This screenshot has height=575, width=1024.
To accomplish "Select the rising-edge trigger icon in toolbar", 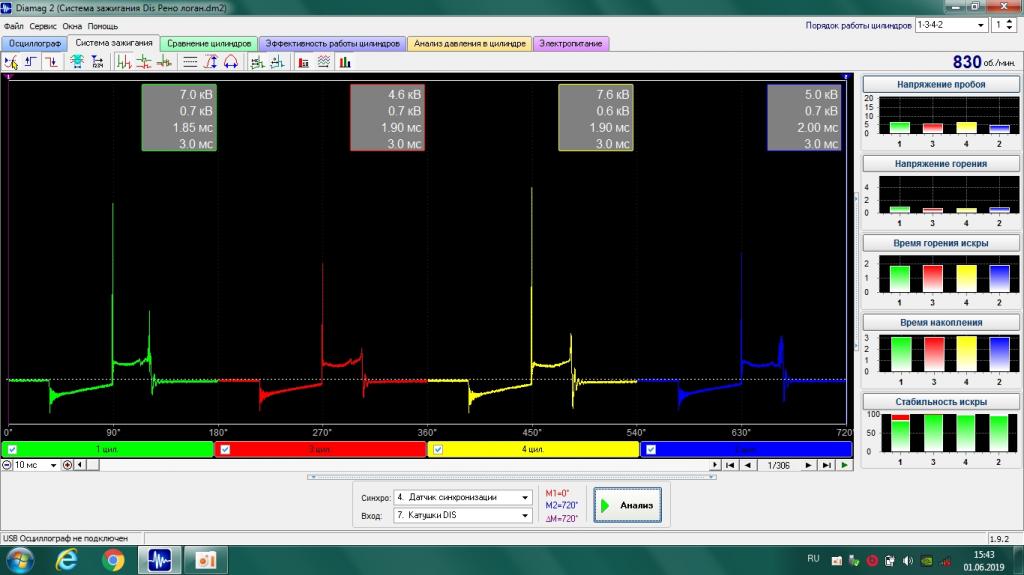I will pyautogui.click(x=31, y=62).
